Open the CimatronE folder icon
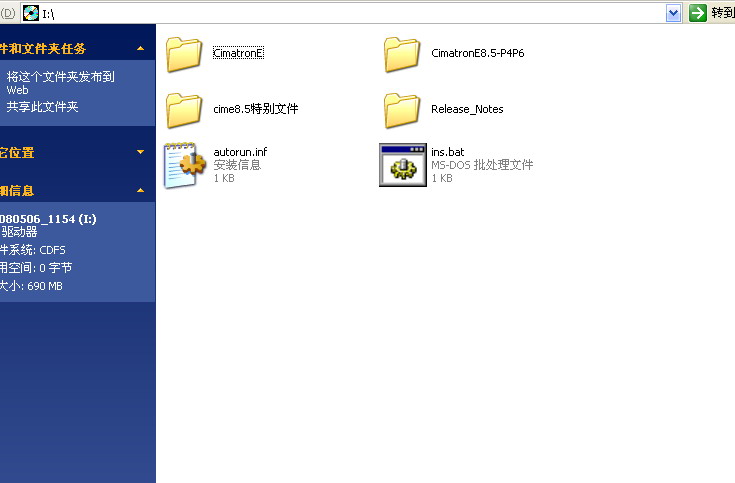Screen dimensions: 735x483 [184, 54]
